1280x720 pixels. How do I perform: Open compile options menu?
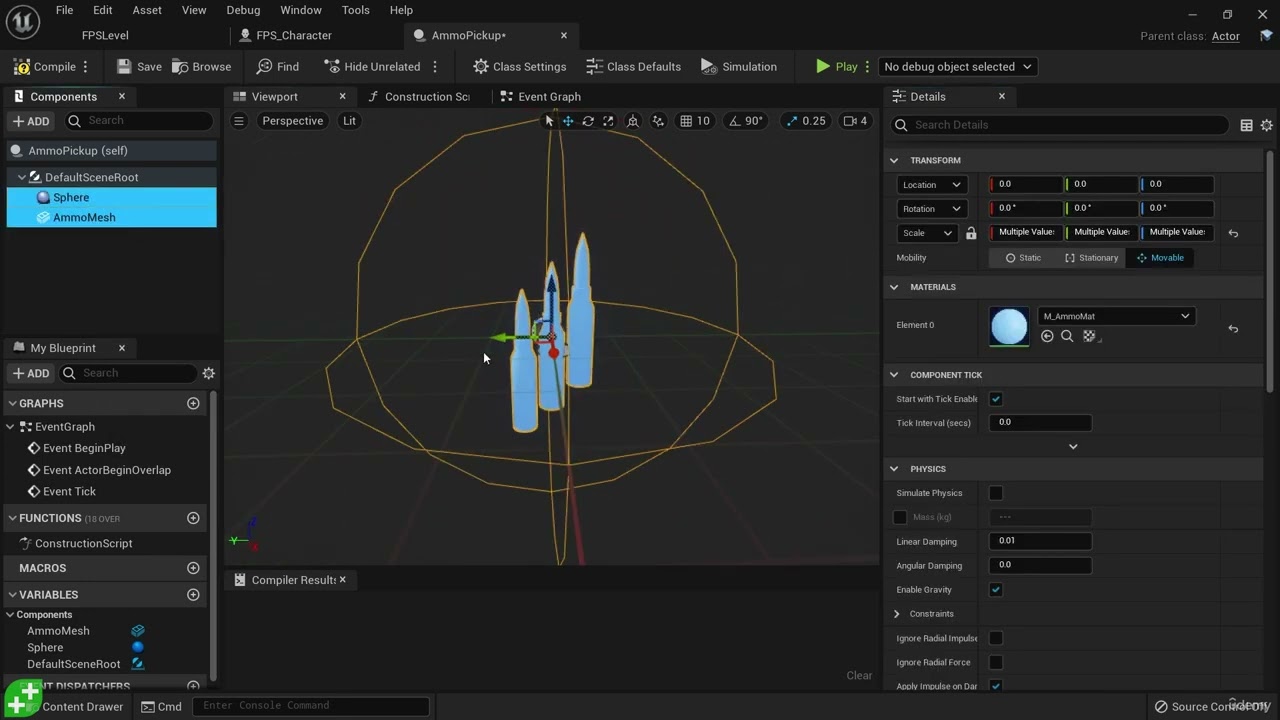[85, 67]
